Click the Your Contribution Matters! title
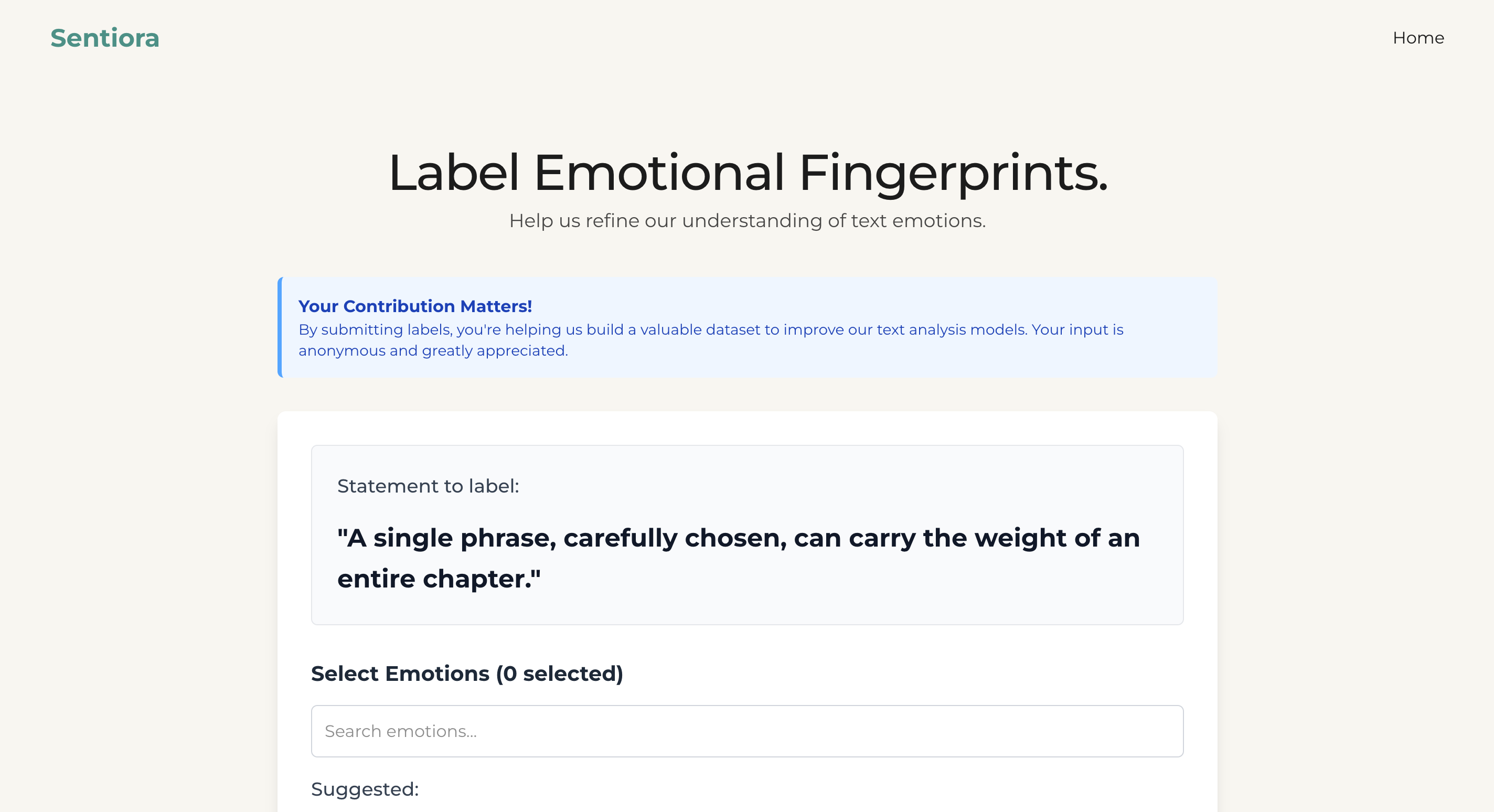Screen dimensions: 1494x812 pos(415,306)
